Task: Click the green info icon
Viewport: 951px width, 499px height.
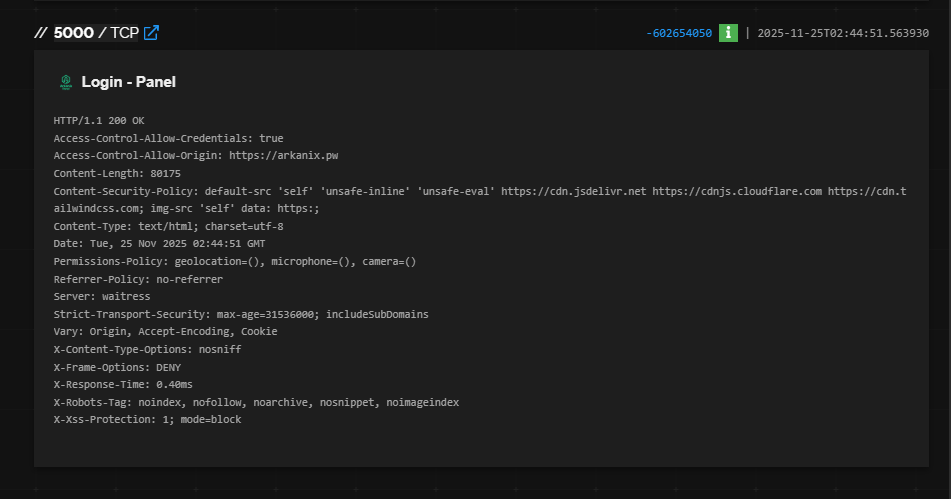Action: pyautogui.click(x=728, y=33)
